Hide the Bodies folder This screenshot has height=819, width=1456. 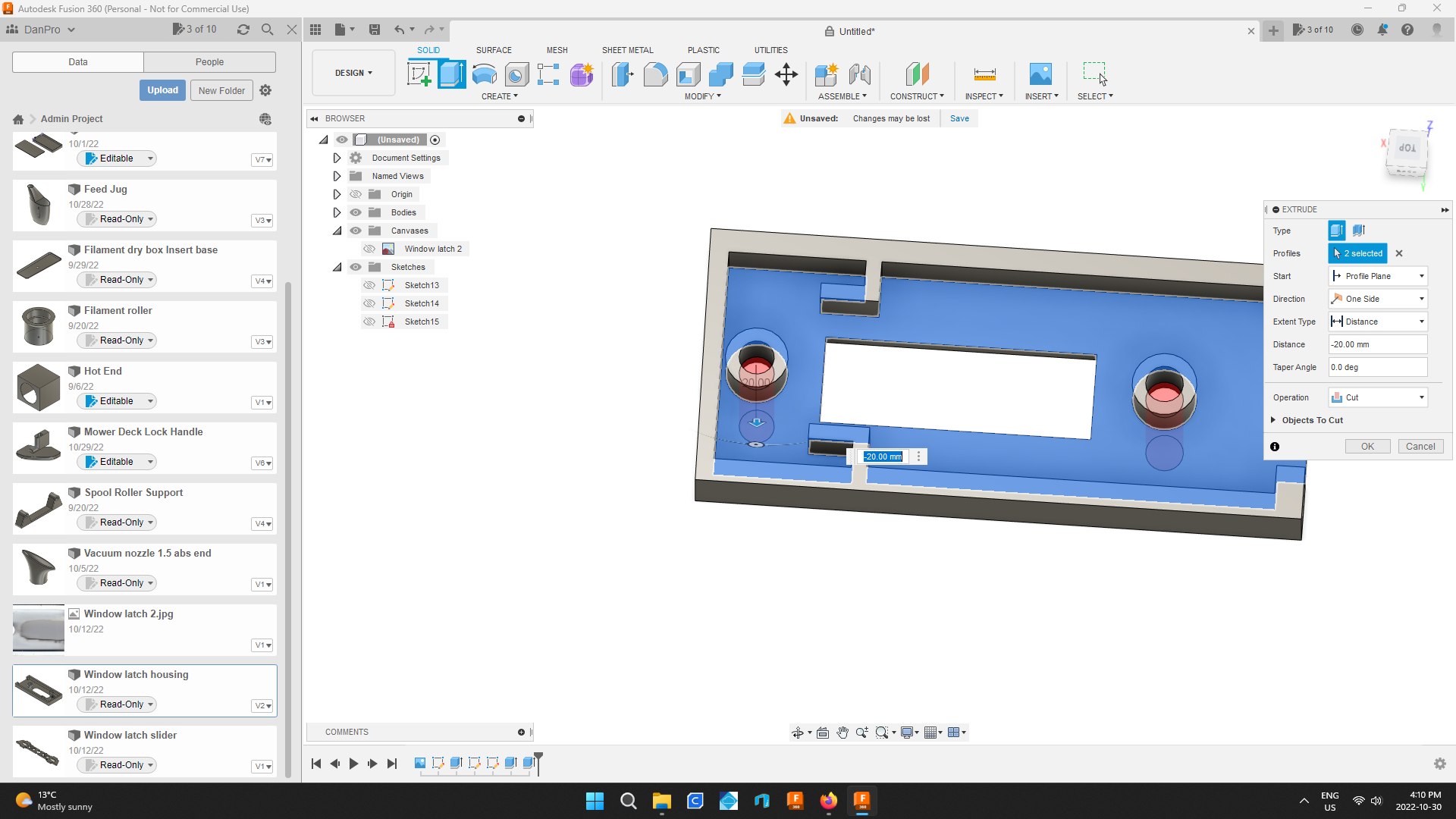pyautogui.click(x=356, y=212)
